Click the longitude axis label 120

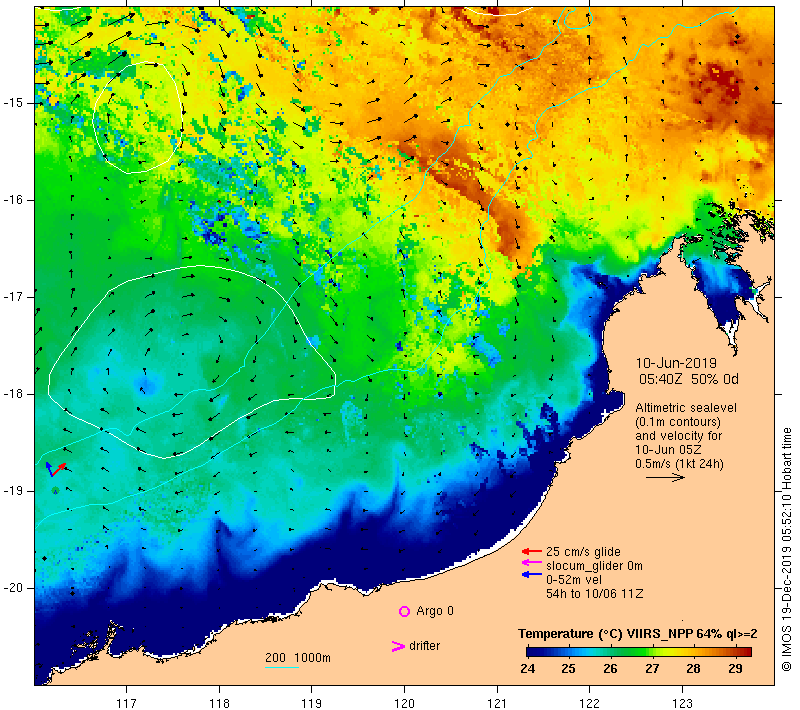pyautogui.click(x=405, y=704)
